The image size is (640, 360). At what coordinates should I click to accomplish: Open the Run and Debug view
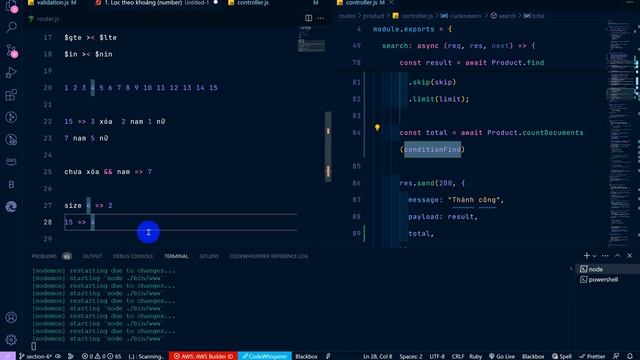click(11, 73)
